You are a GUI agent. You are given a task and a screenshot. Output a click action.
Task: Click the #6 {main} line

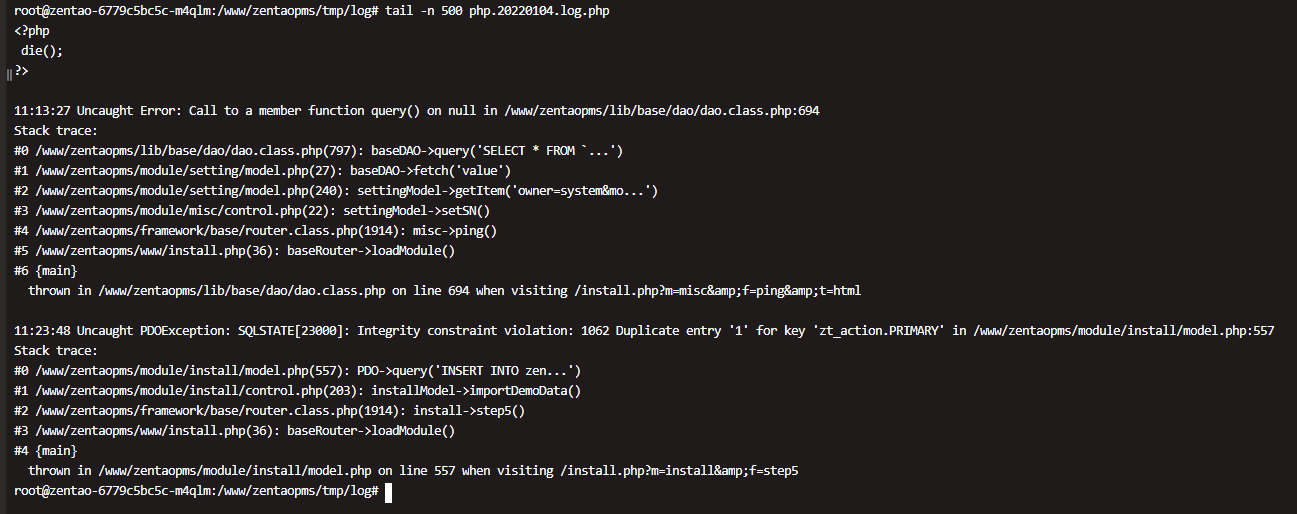point(45,271)
